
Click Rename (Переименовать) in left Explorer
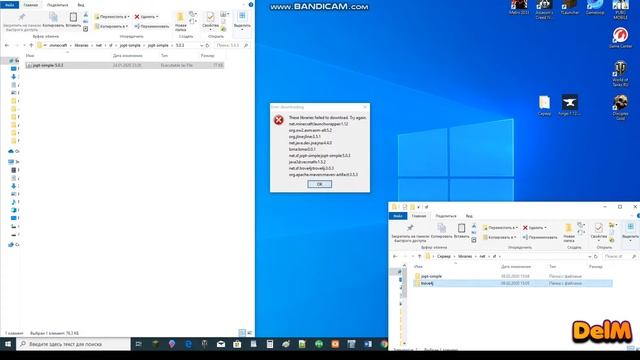151,26
